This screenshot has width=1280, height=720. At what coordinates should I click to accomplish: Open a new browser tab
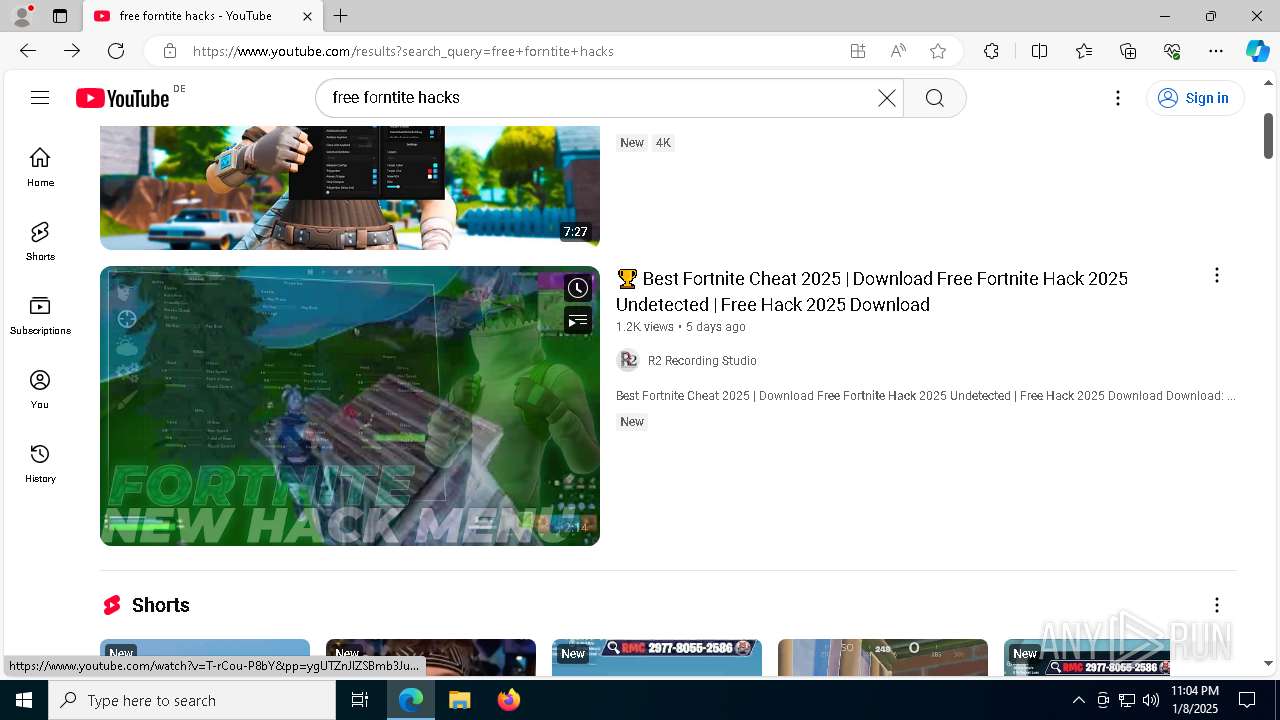click(340, 16)
